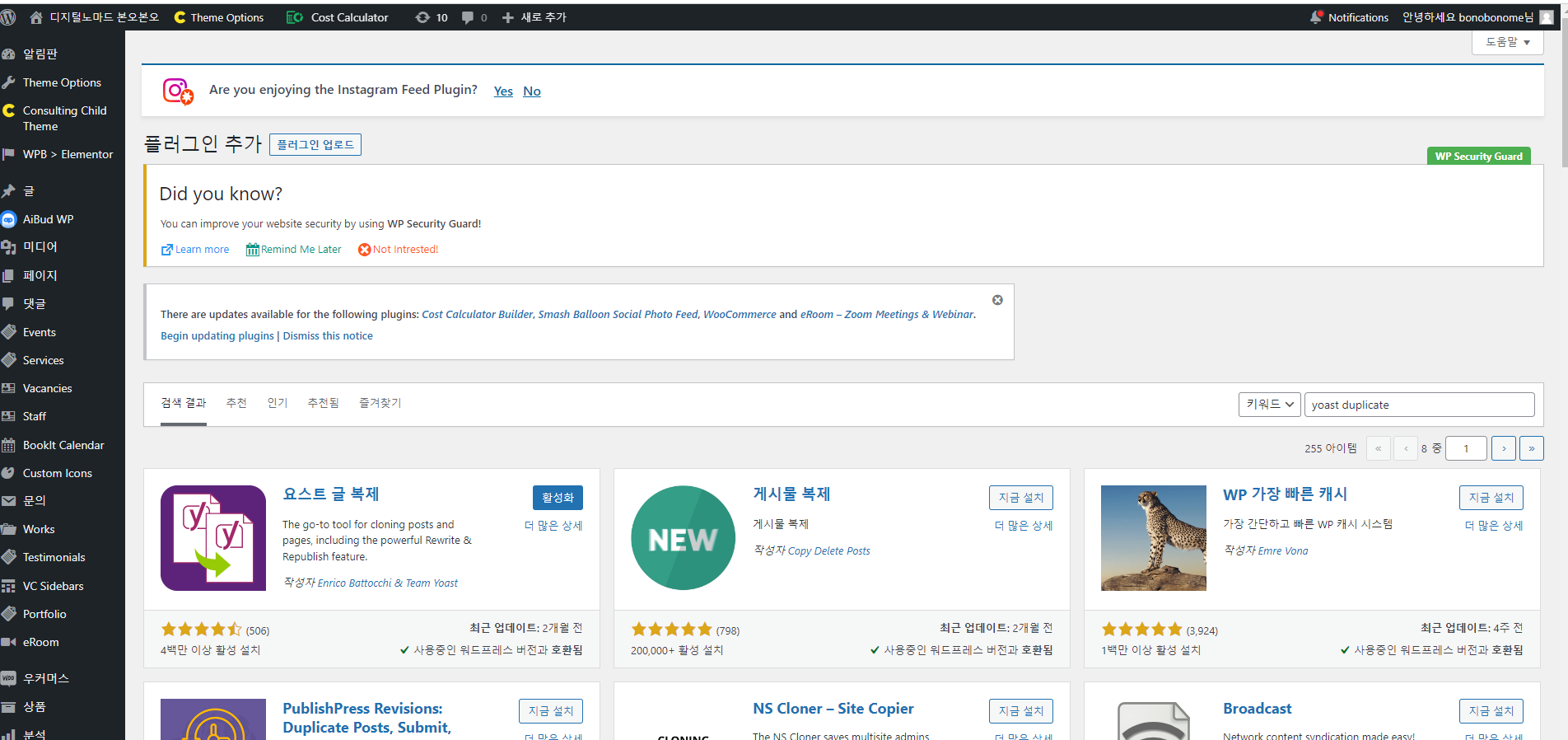
Task: Go to next results page
Action: (1504, 448)
